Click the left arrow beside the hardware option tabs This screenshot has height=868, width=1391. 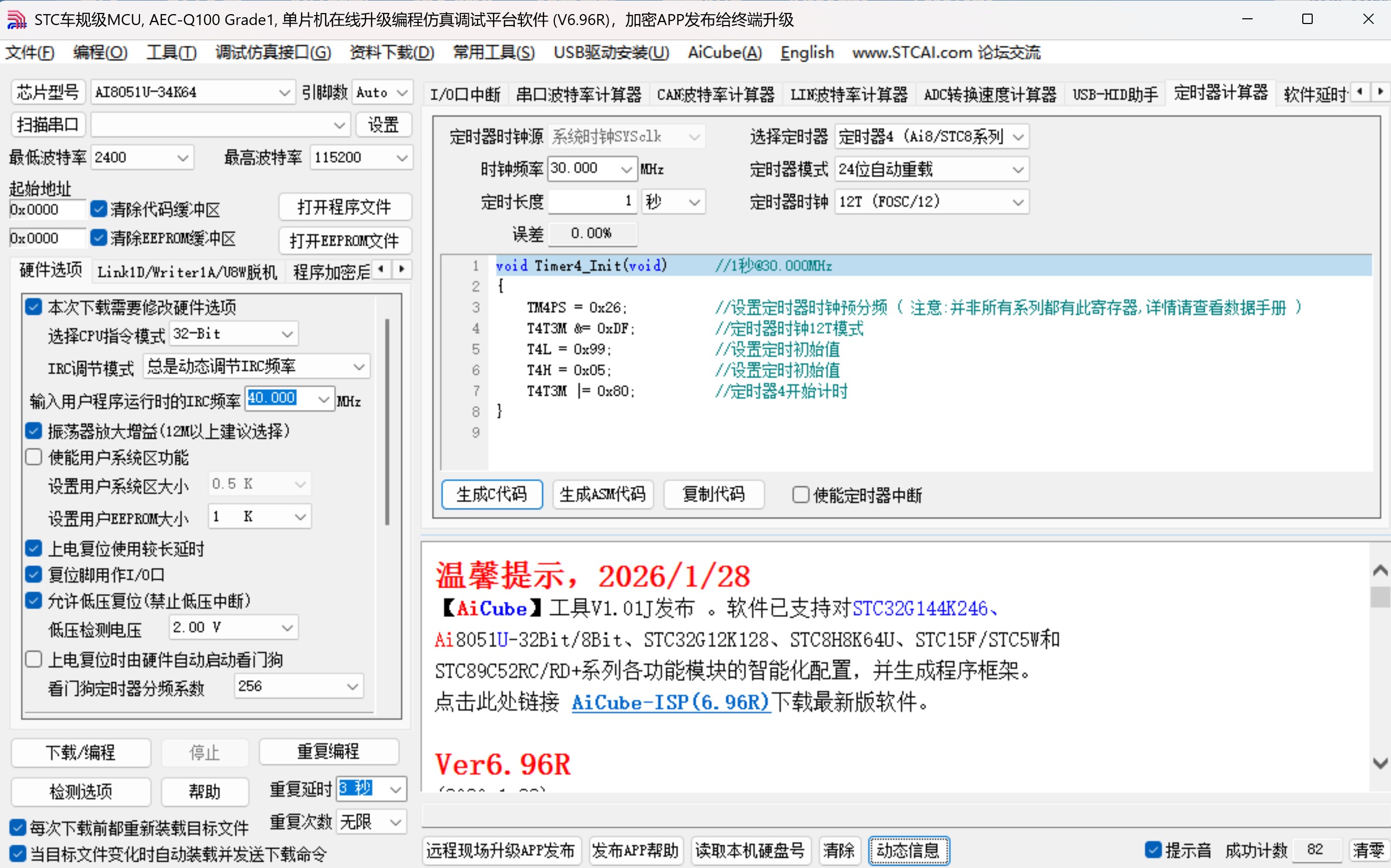380,270
